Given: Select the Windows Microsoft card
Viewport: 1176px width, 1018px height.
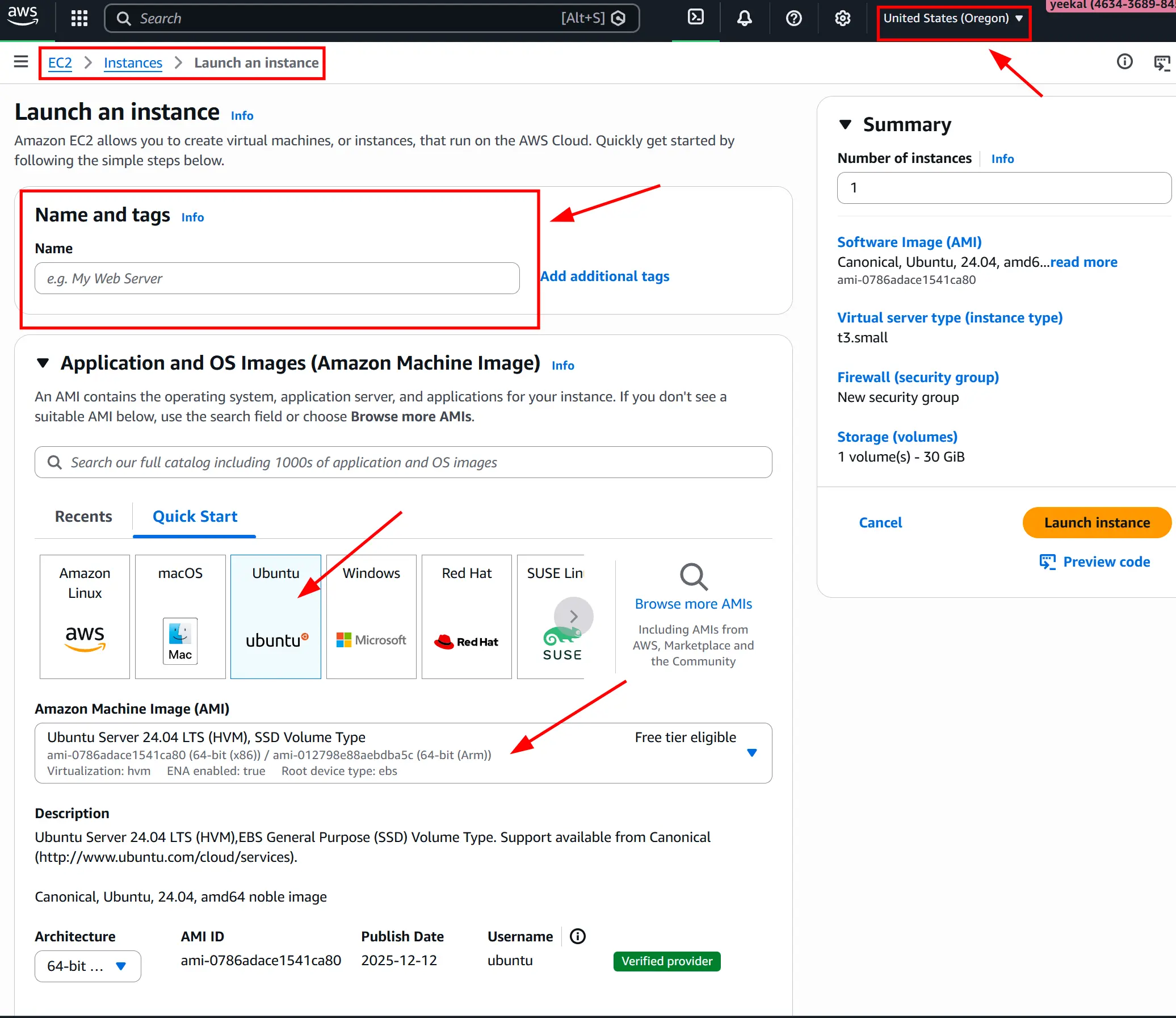Looking at the screenshot, I should pyautogui.click(x=371, y=617).
